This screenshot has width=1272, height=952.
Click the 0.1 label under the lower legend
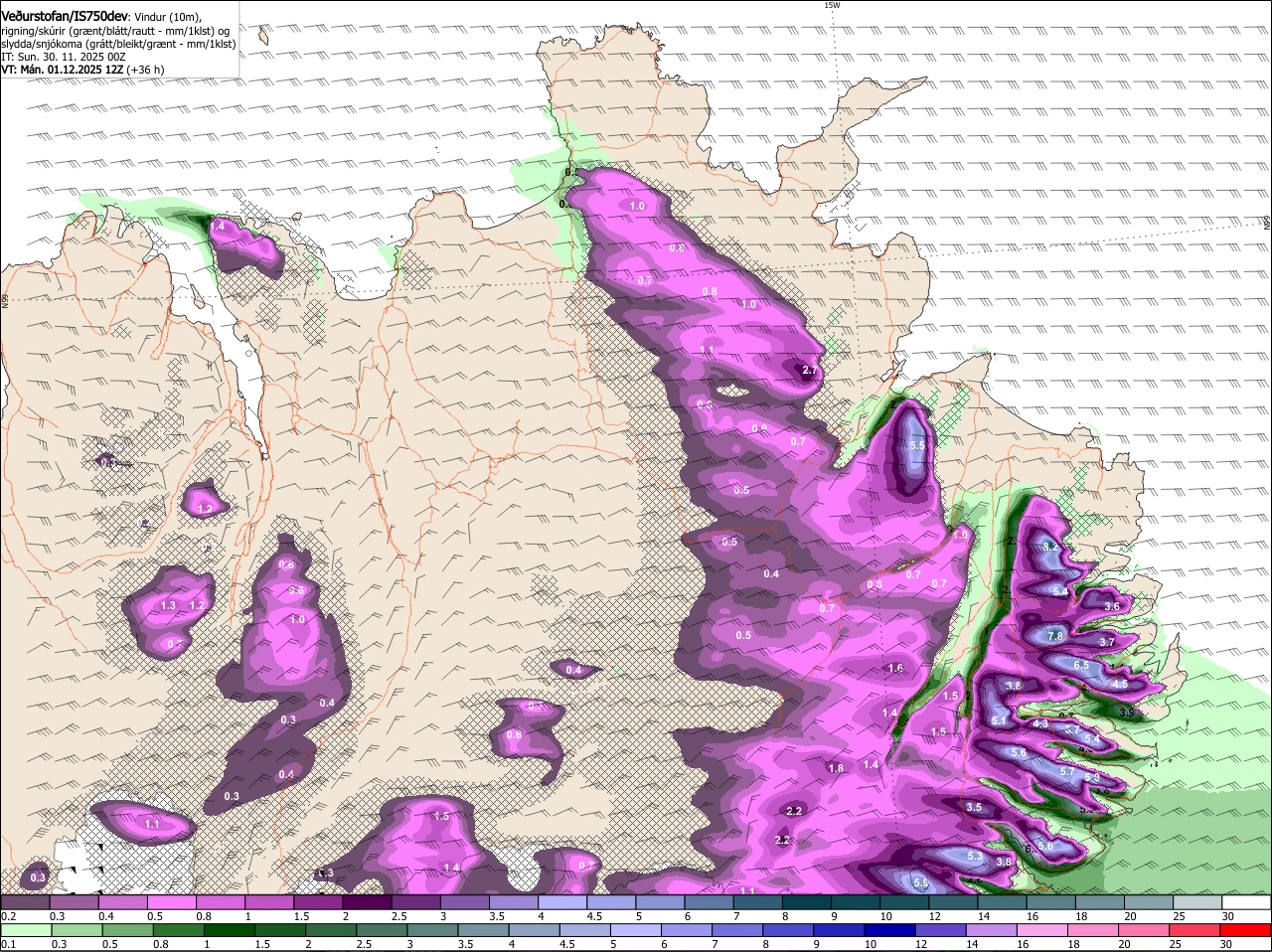(x=8, y=945)
